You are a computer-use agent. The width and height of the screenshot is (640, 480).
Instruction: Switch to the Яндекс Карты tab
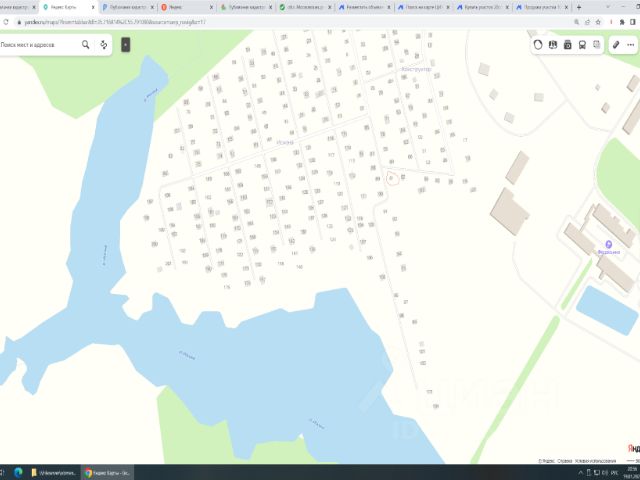point(68,7)
